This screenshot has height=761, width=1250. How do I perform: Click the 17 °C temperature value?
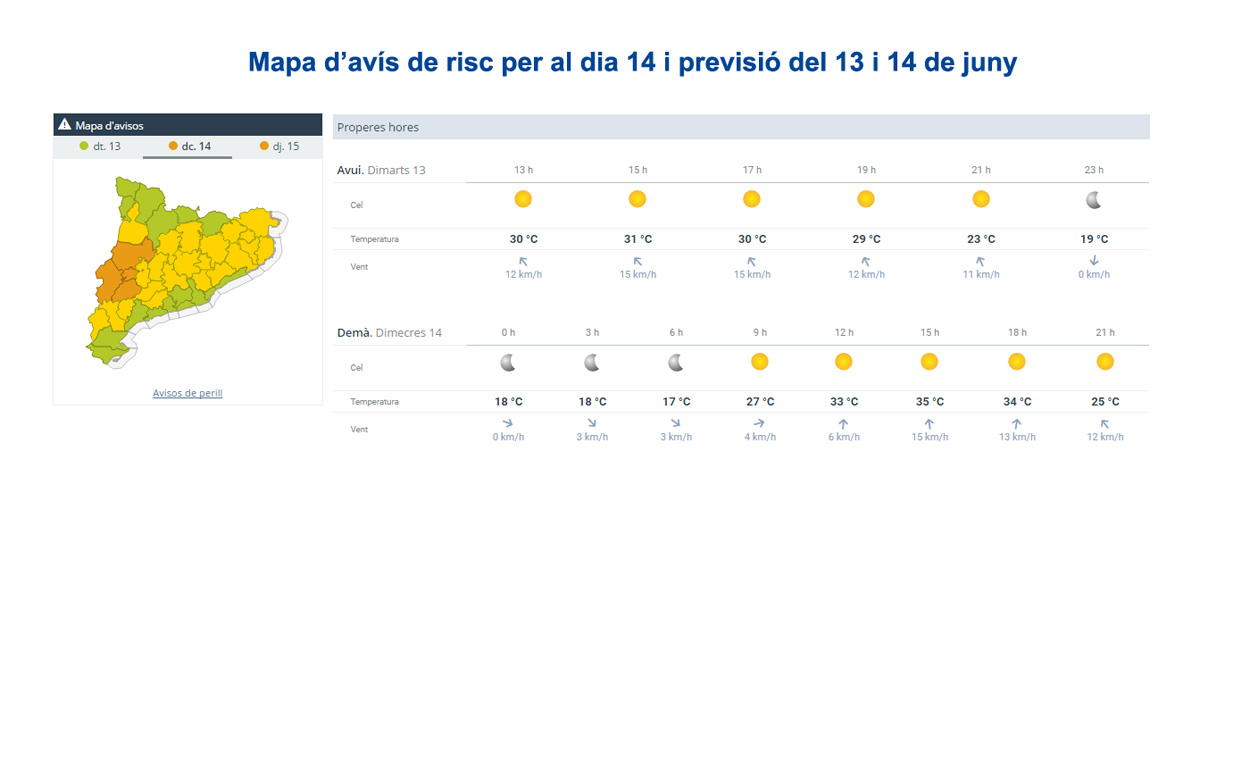pyautogui.click(x=677, y=402)
